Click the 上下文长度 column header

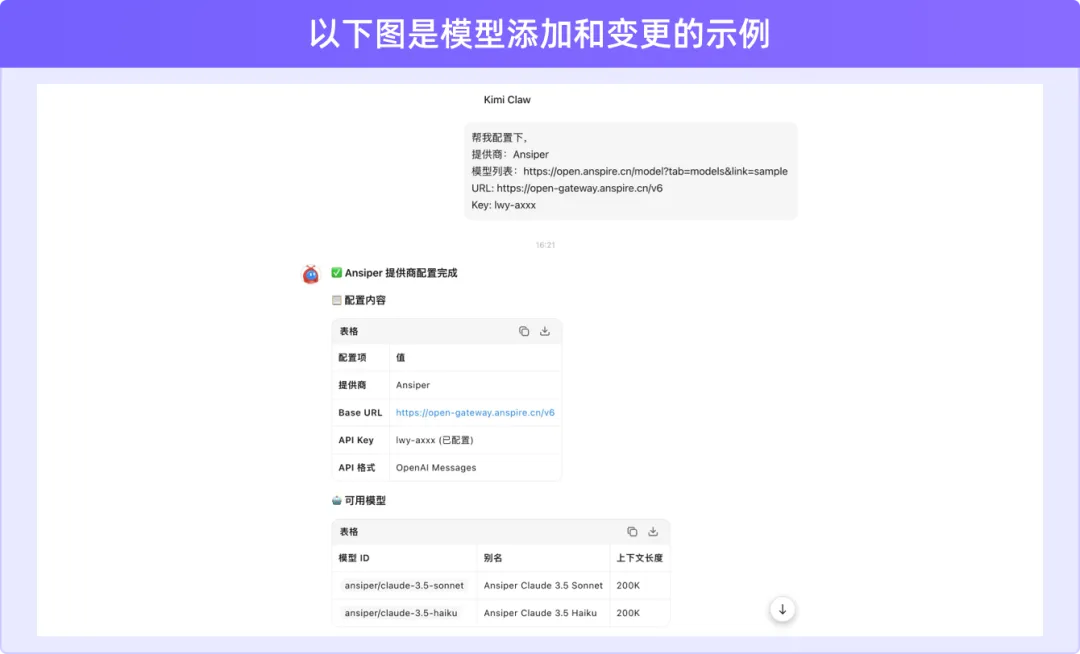point(639,558)
